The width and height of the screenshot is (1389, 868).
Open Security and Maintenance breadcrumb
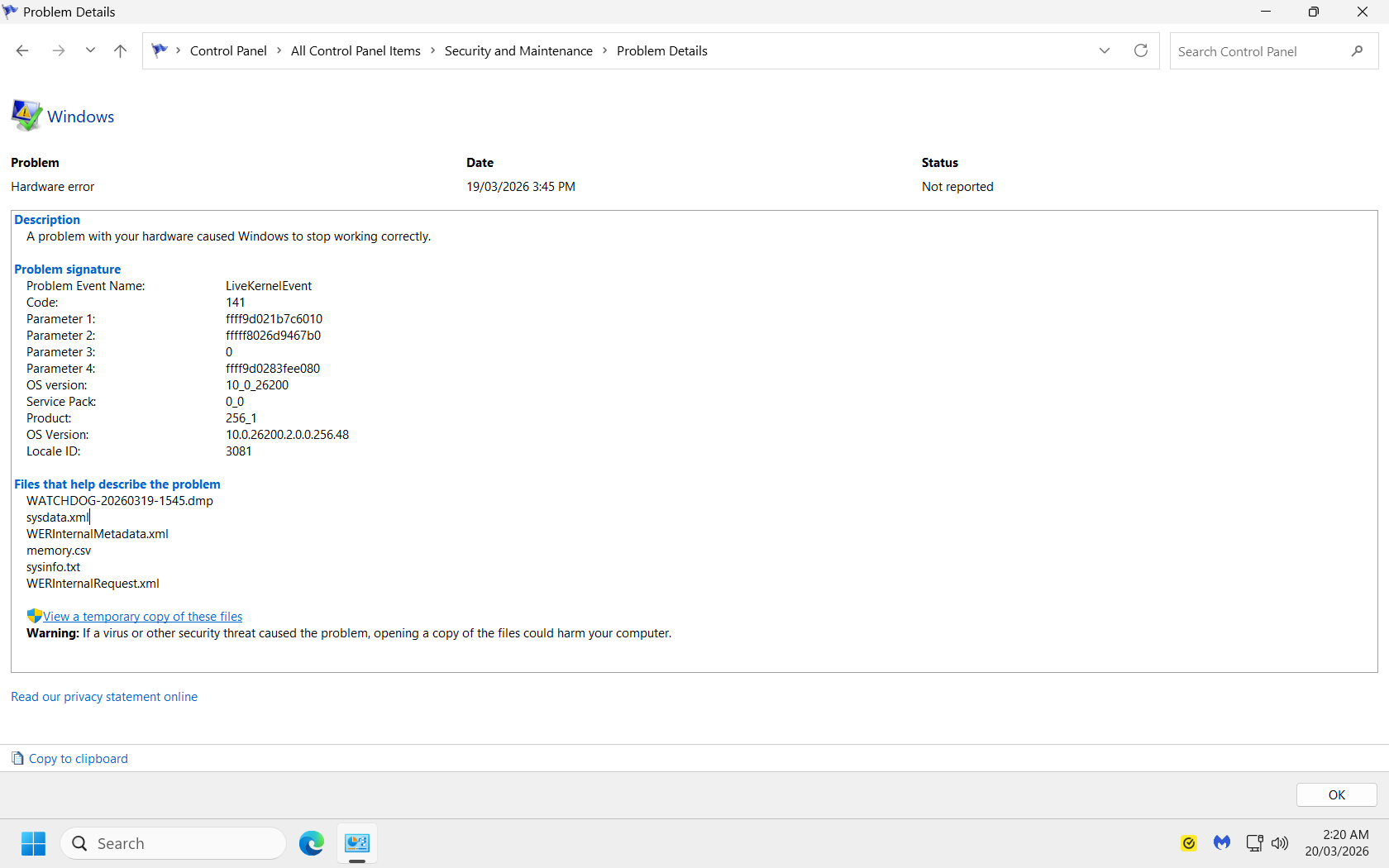click(x=518, y=50)
